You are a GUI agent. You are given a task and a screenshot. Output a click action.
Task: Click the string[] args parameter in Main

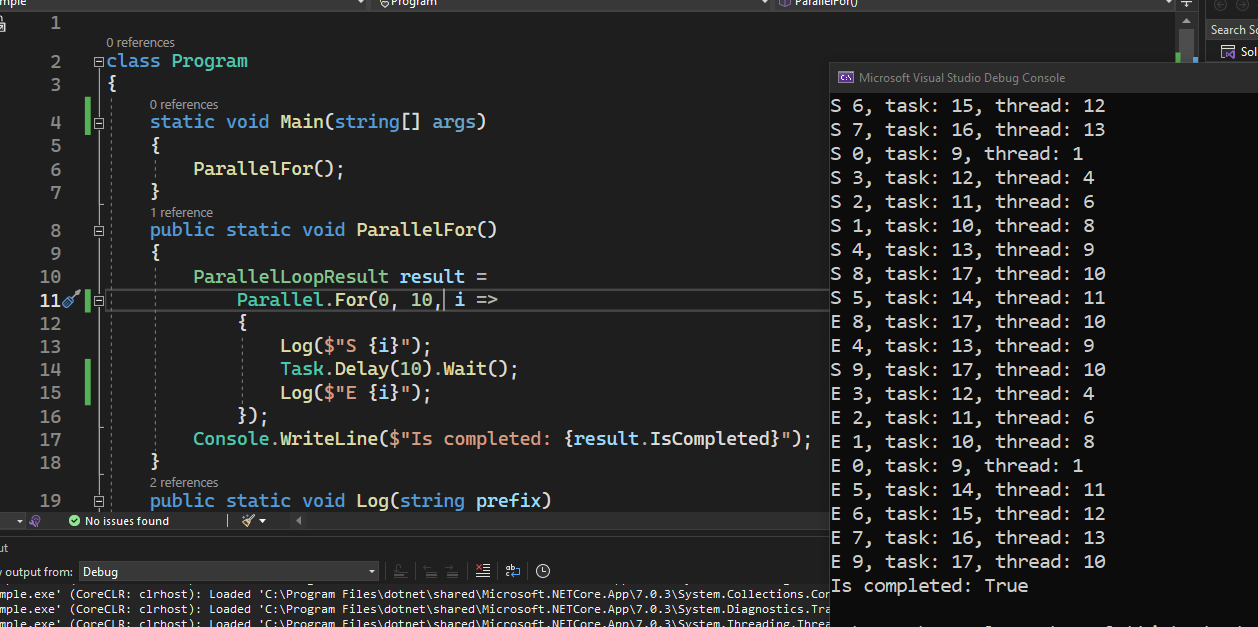pyautogui.click(x=406, y=122)
